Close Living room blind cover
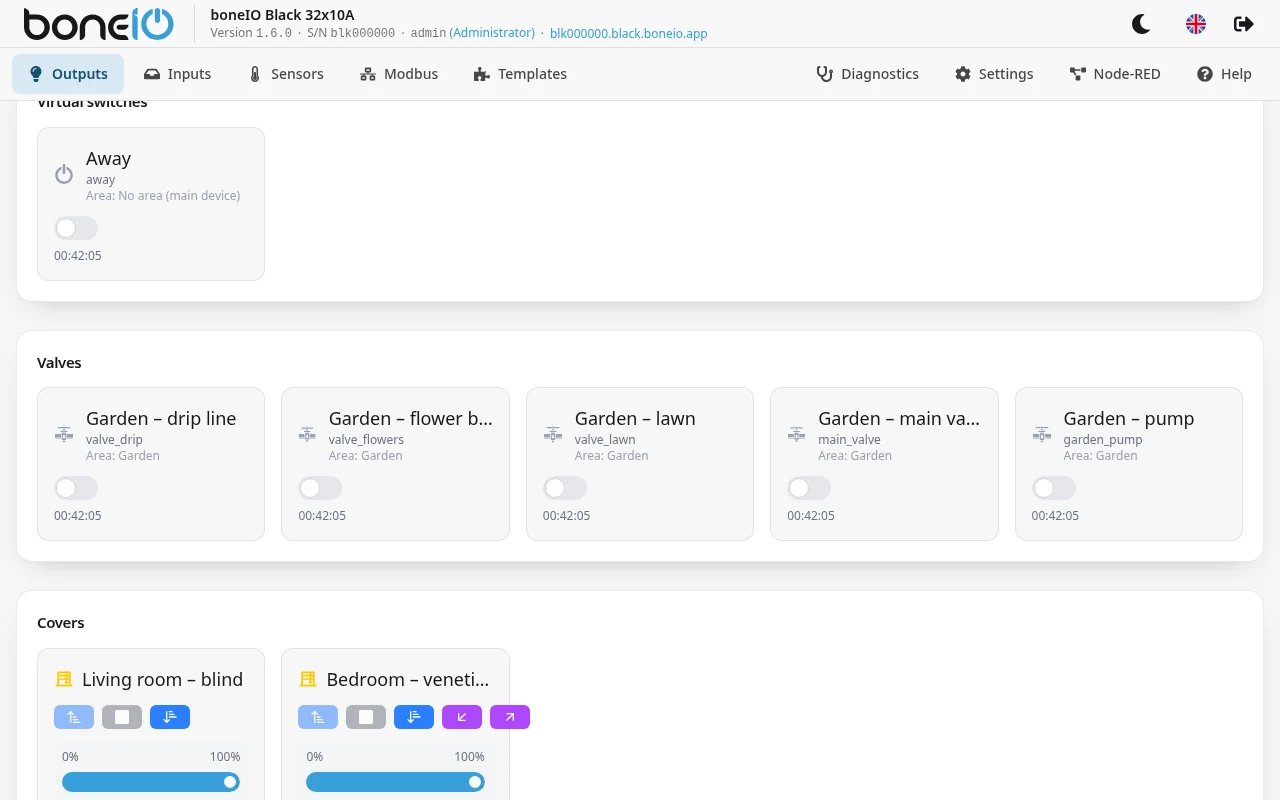 coord(170,717)
